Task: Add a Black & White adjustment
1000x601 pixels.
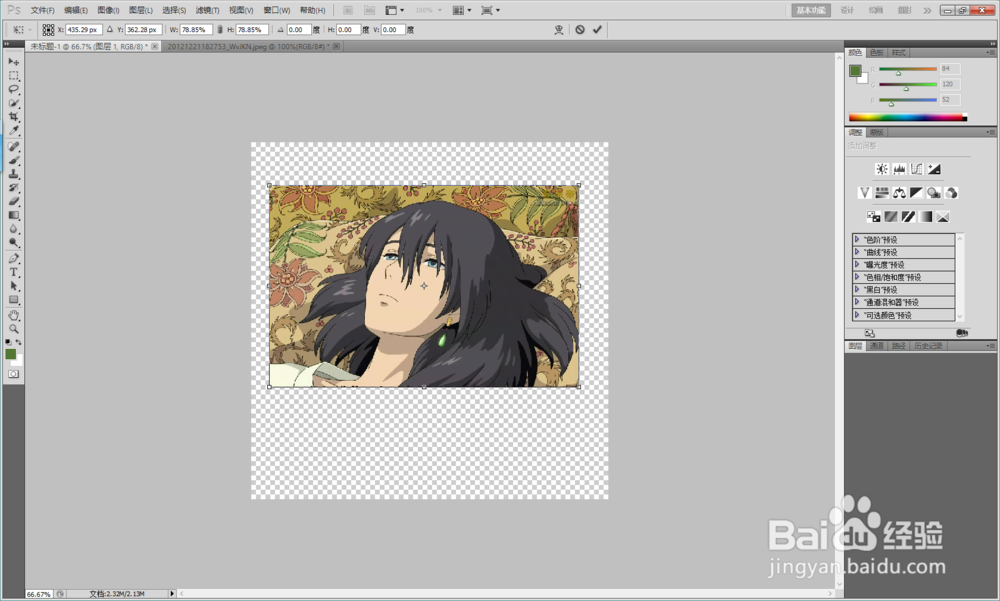Action: tap(916, 193)
